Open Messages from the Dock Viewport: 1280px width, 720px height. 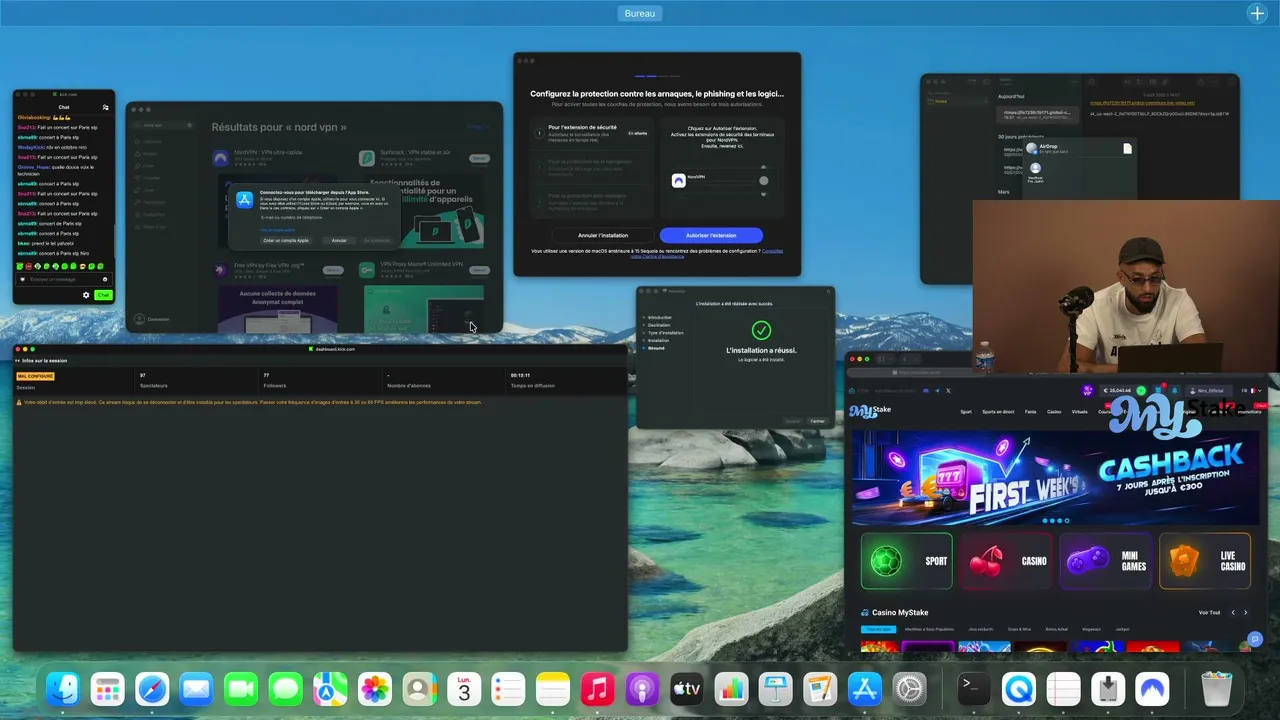(x=285, y=689)
